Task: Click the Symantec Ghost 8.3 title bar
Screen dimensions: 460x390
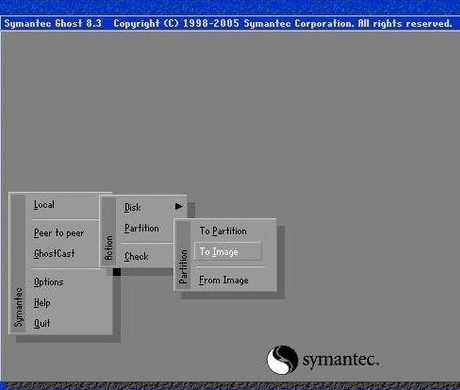Action: click(x=228, y=23)
